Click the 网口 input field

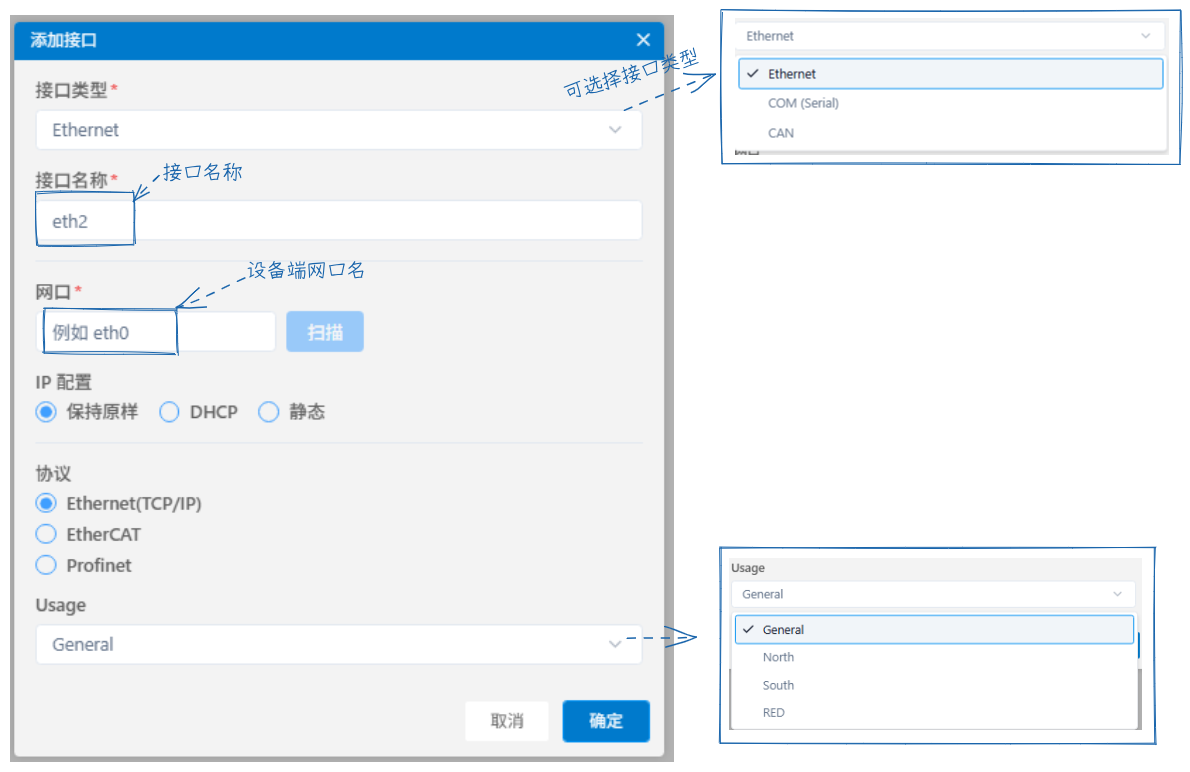[x=156, y=332]
